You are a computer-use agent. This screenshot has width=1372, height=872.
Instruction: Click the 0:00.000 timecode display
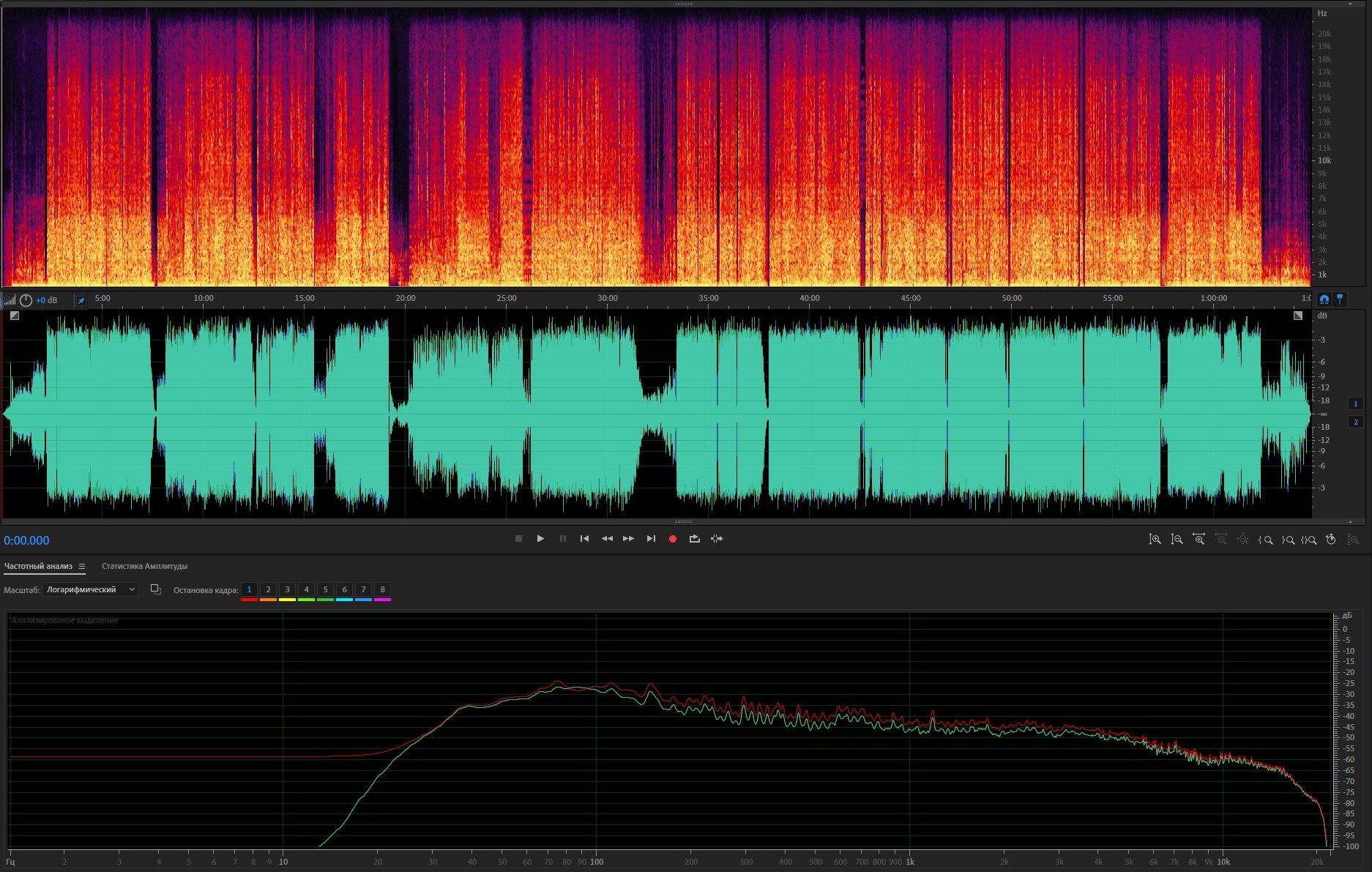coord(26,540)
